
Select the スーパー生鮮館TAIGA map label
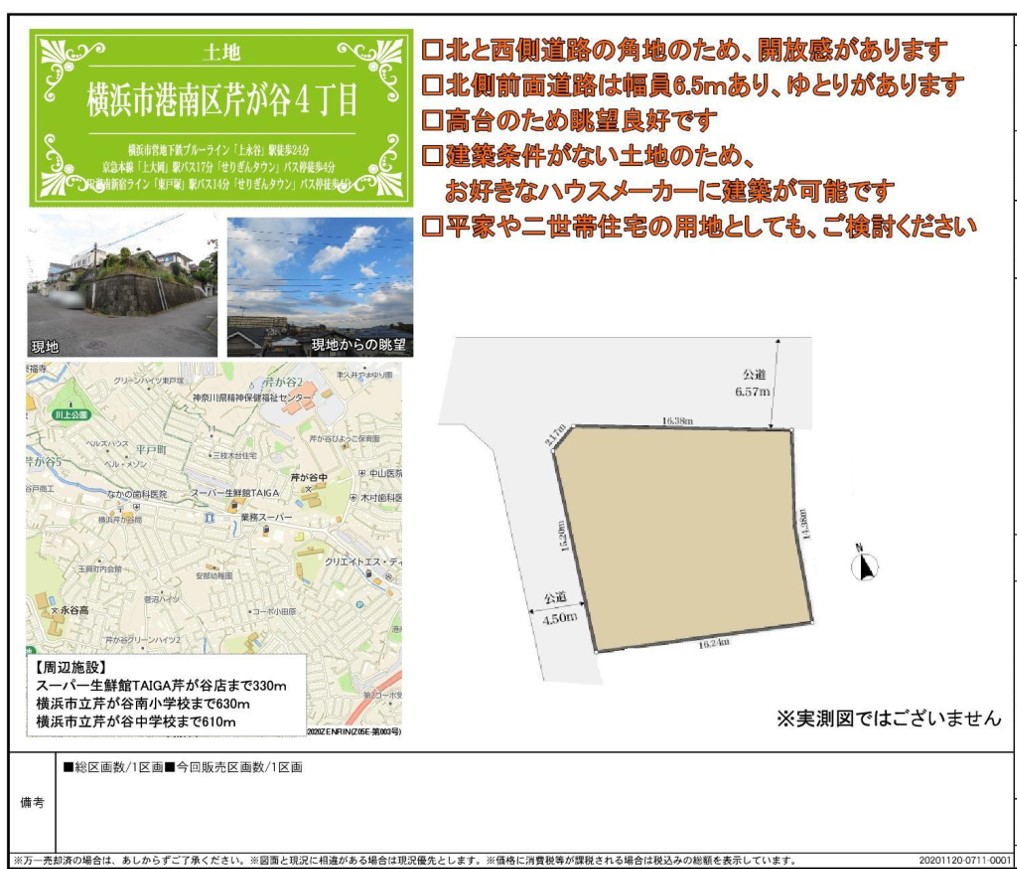[x=236, y=494]
